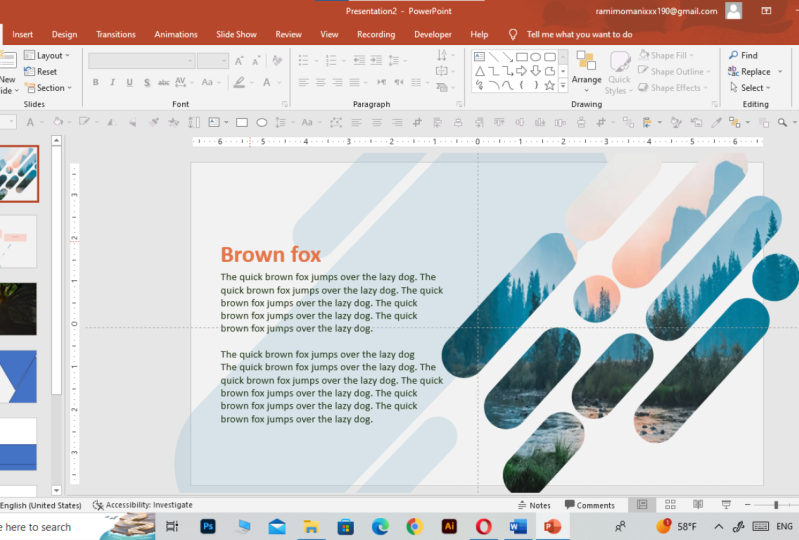The height and width of the screenshot is (540, 799).
Task: Open Font dialog launcher
Action: click(x=284, y=104)
